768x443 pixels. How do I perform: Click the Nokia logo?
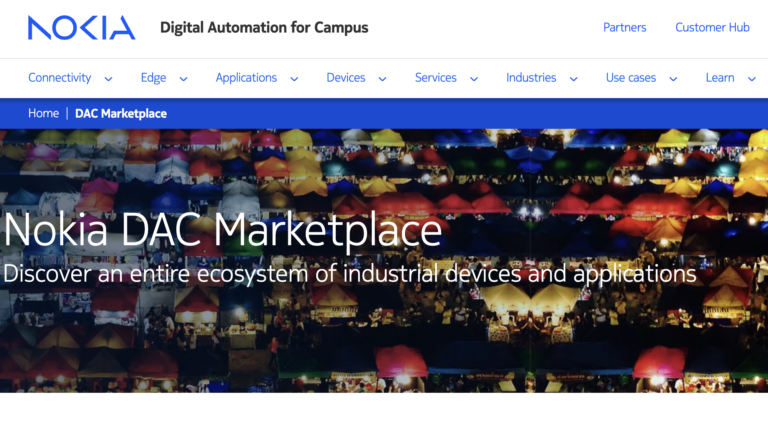81,27
